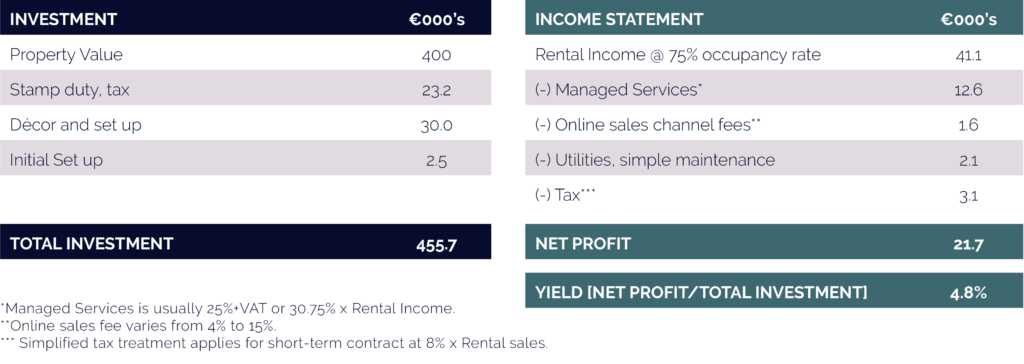This screenshot has height=364, width=1024.
Task: Click the 23.2 stamp duty amount
Action: [436, 90]
